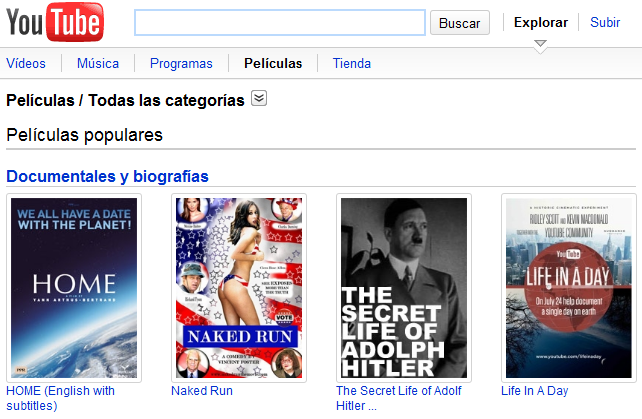
Task: Open the HOME movie poster thumbnail
Action: [74, 288]
